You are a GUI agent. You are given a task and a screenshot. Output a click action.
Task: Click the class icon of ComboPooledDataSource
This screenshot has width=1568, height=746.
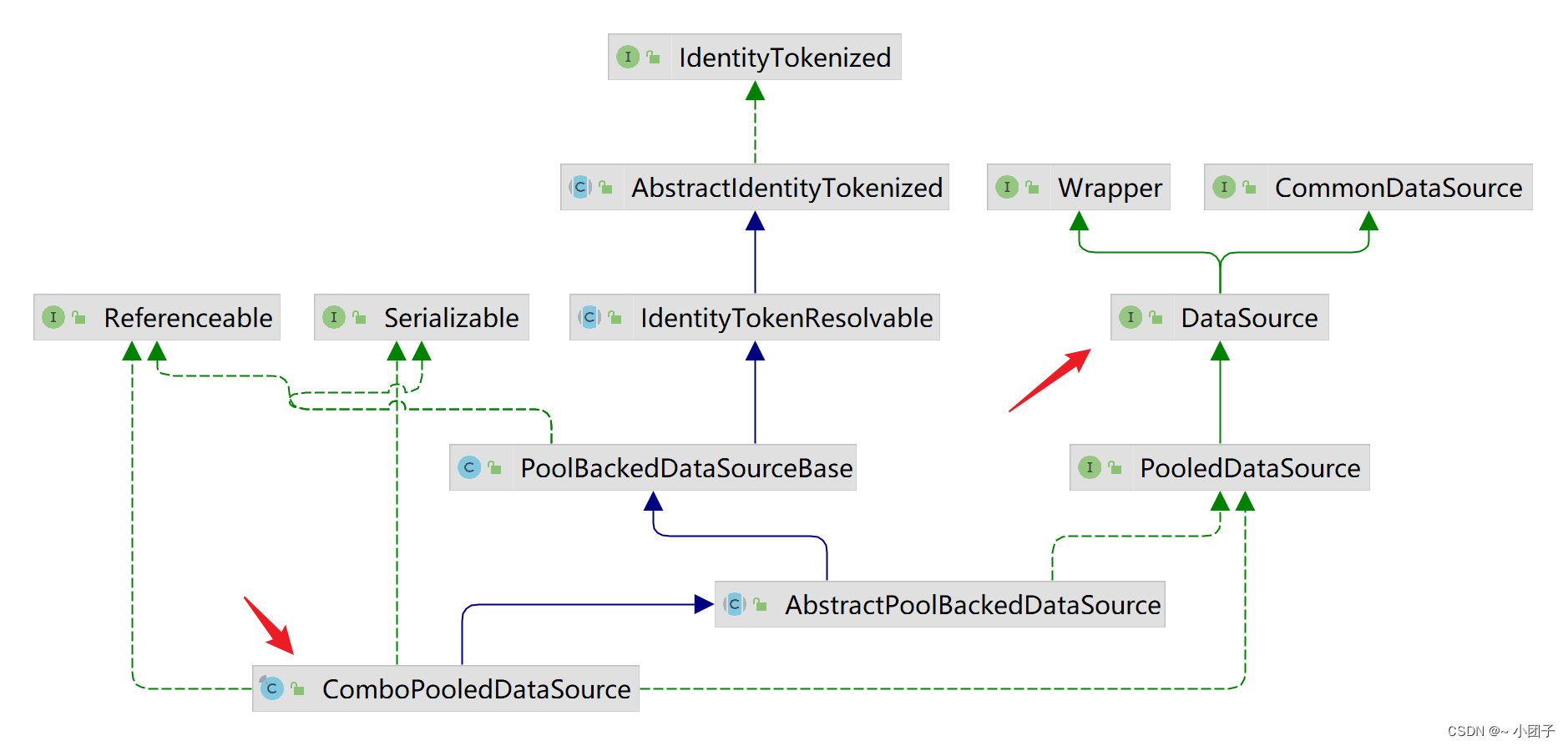(x=271, y=688)
